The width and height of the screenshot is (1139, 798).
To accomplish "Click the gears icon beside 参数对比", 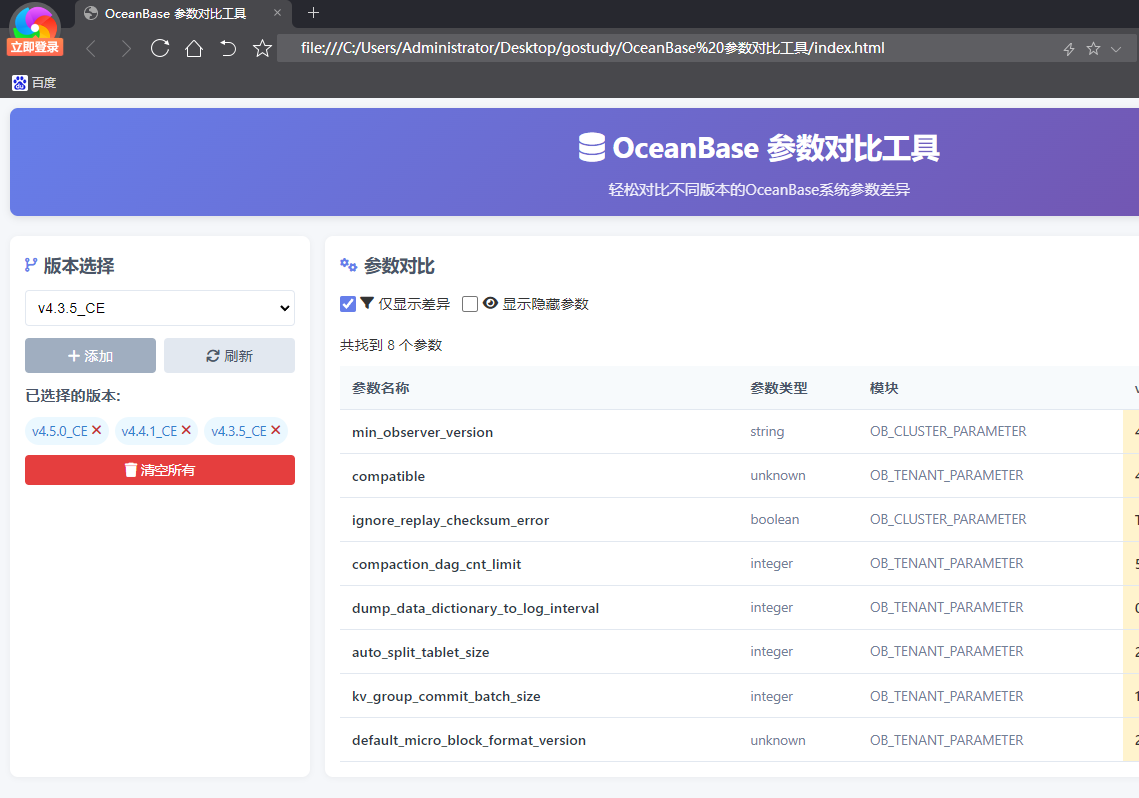I will point(349,265).
